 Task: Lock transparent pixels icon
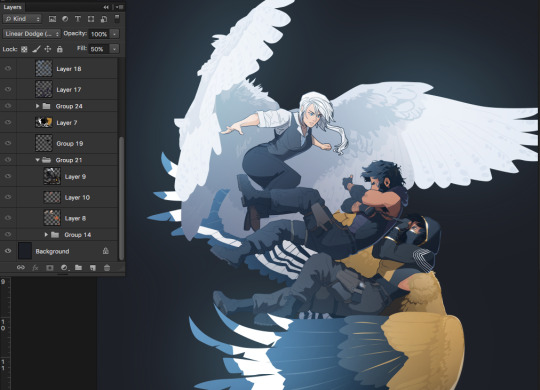point(24,49)
